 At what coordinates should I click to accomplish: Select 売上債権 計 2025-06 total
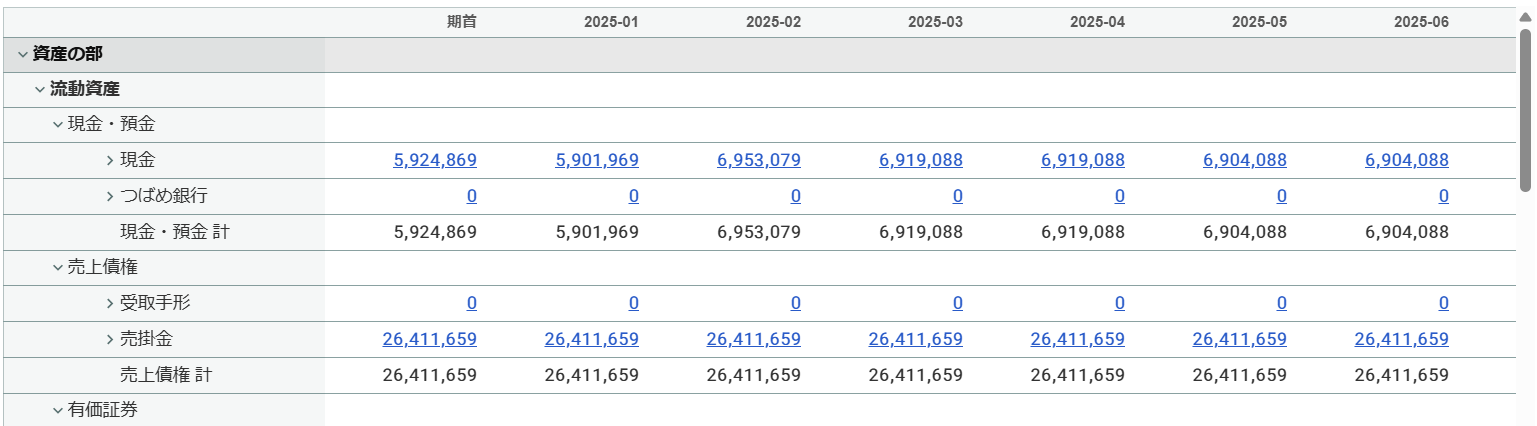pos(1402,375)
